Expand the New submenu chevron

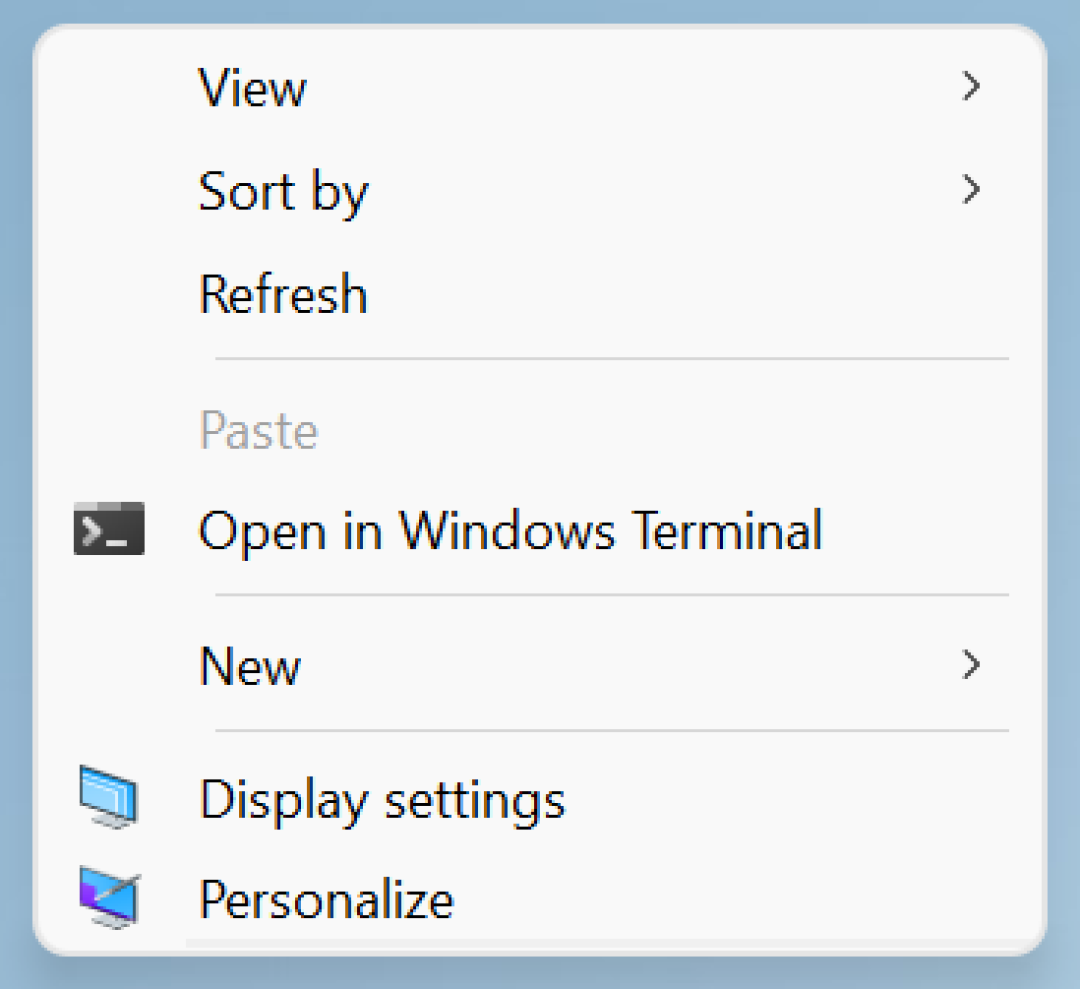(x=971, y=665)
